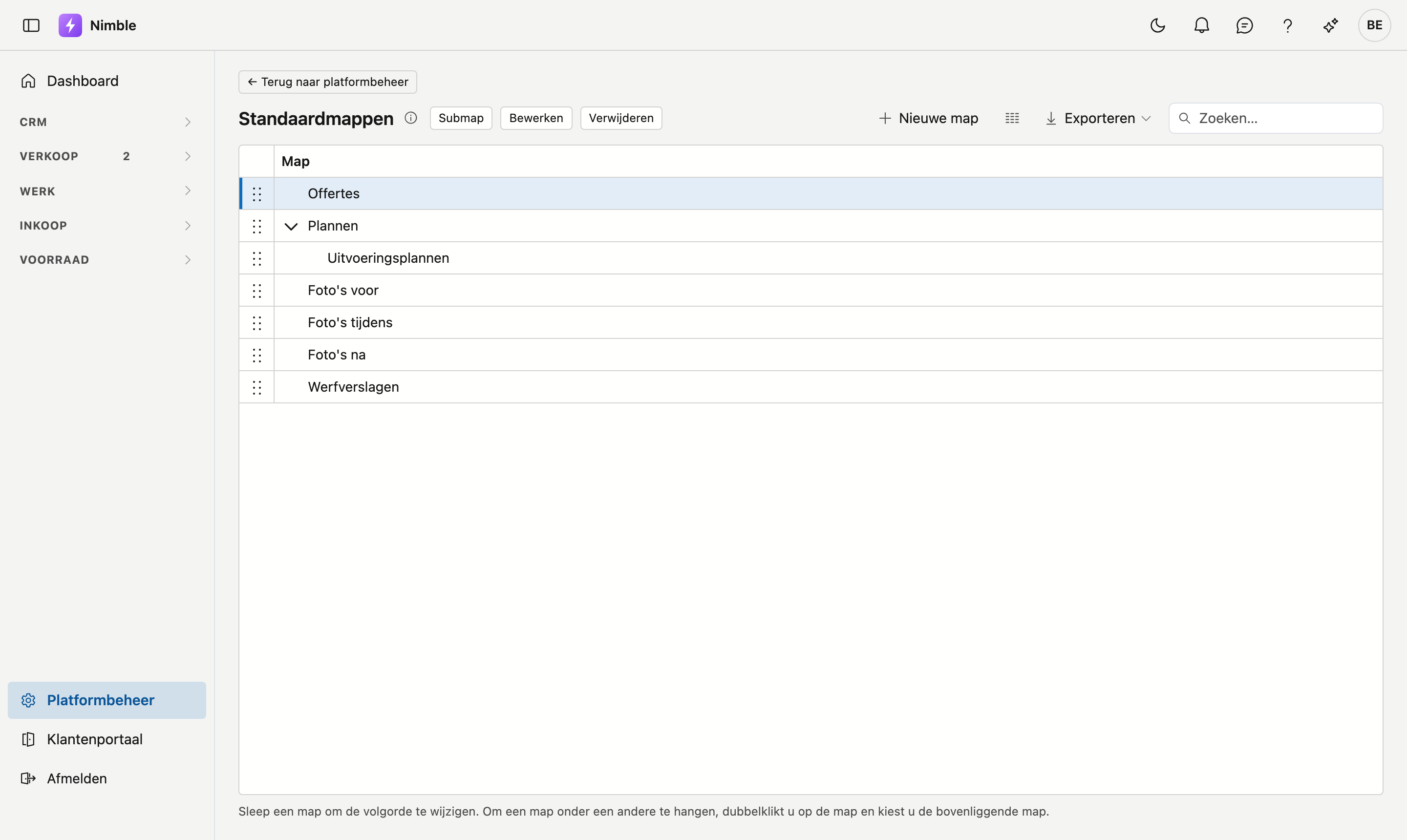Open the AI sparkle assistant icon

pos(1331,25)
